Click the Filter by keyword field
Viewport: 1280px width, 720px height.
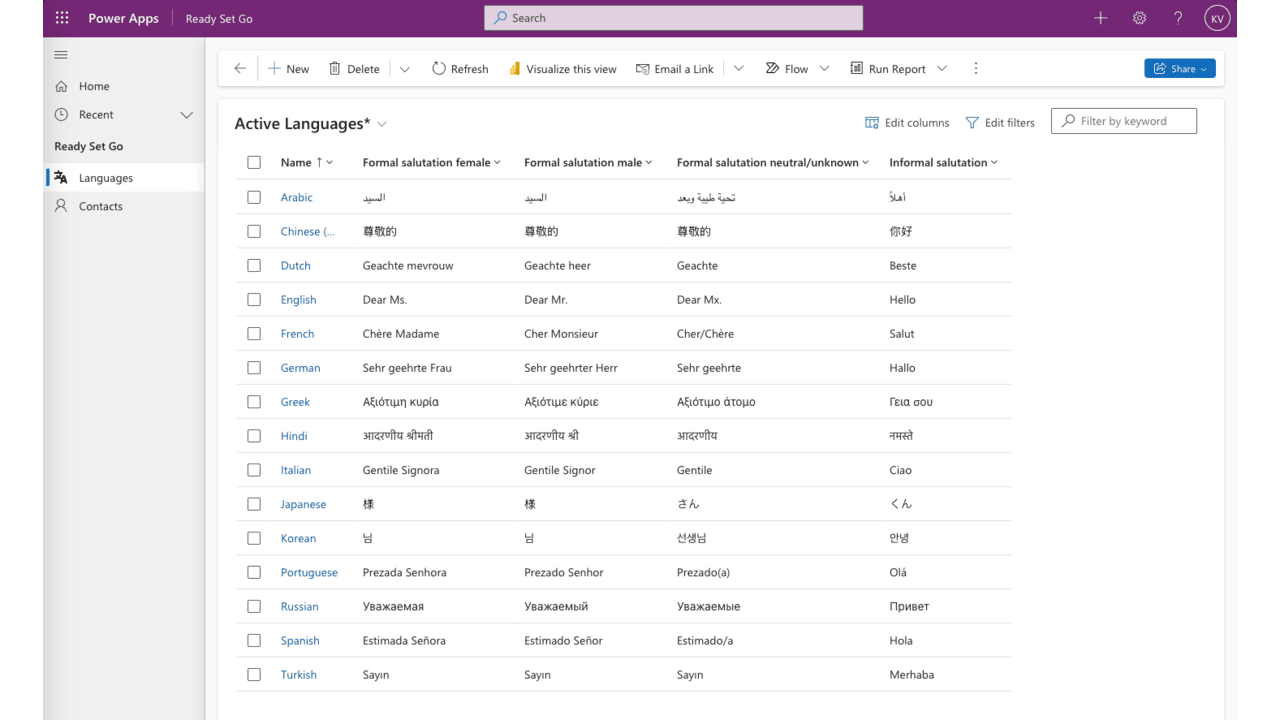[1123, 120]
